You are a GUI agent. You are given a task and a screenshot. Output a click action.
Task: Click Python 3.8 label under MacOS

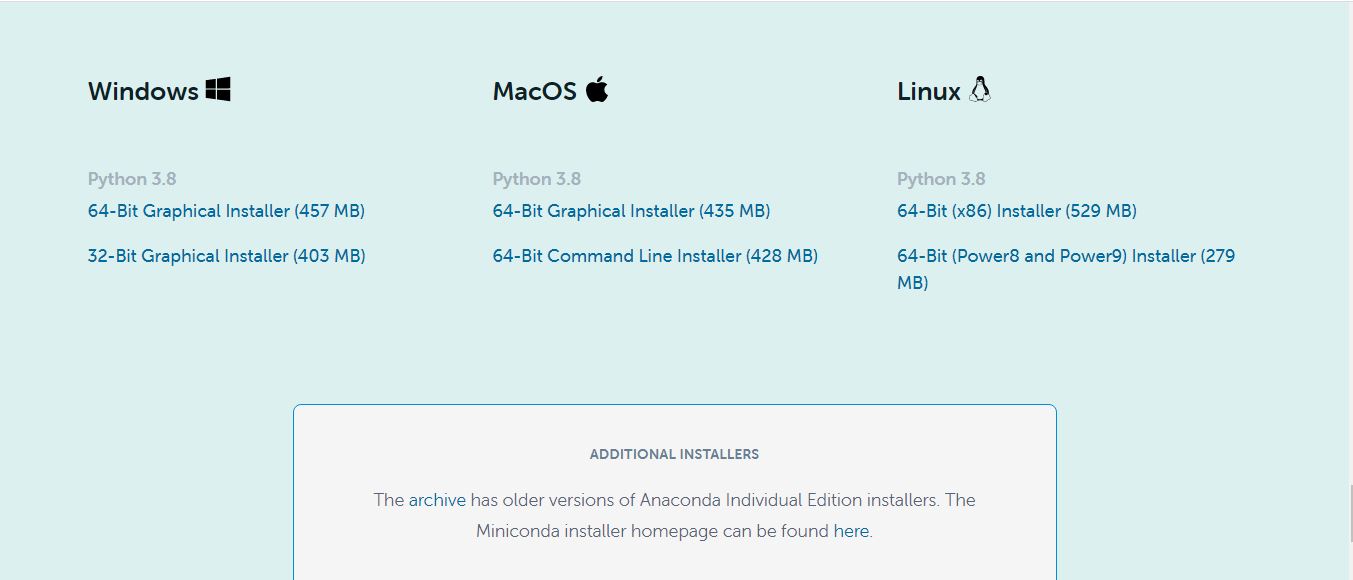pyautogui.click(x=537, y=179)
